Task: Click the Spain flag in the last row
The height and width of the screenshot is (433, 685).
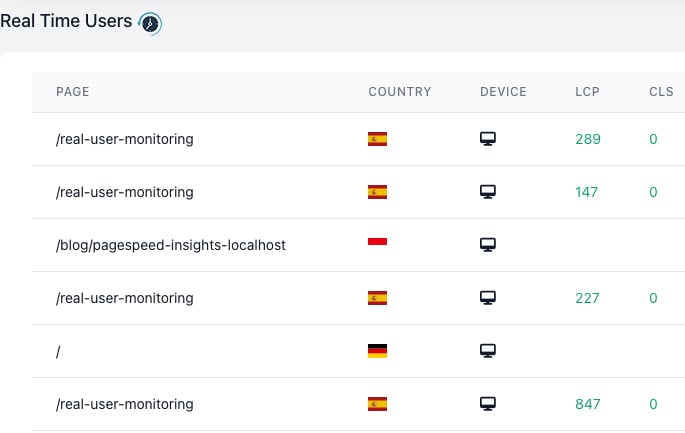Action: click(x=377, y=404)
